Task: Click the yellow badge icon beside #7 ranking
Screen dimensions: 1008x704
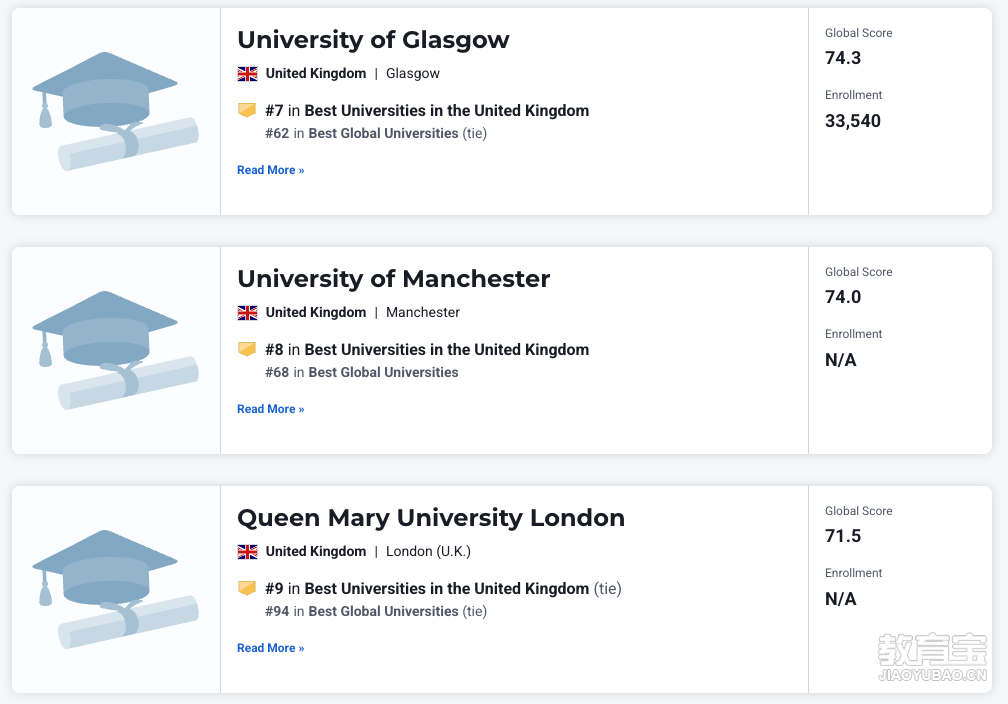Action: 247,111
